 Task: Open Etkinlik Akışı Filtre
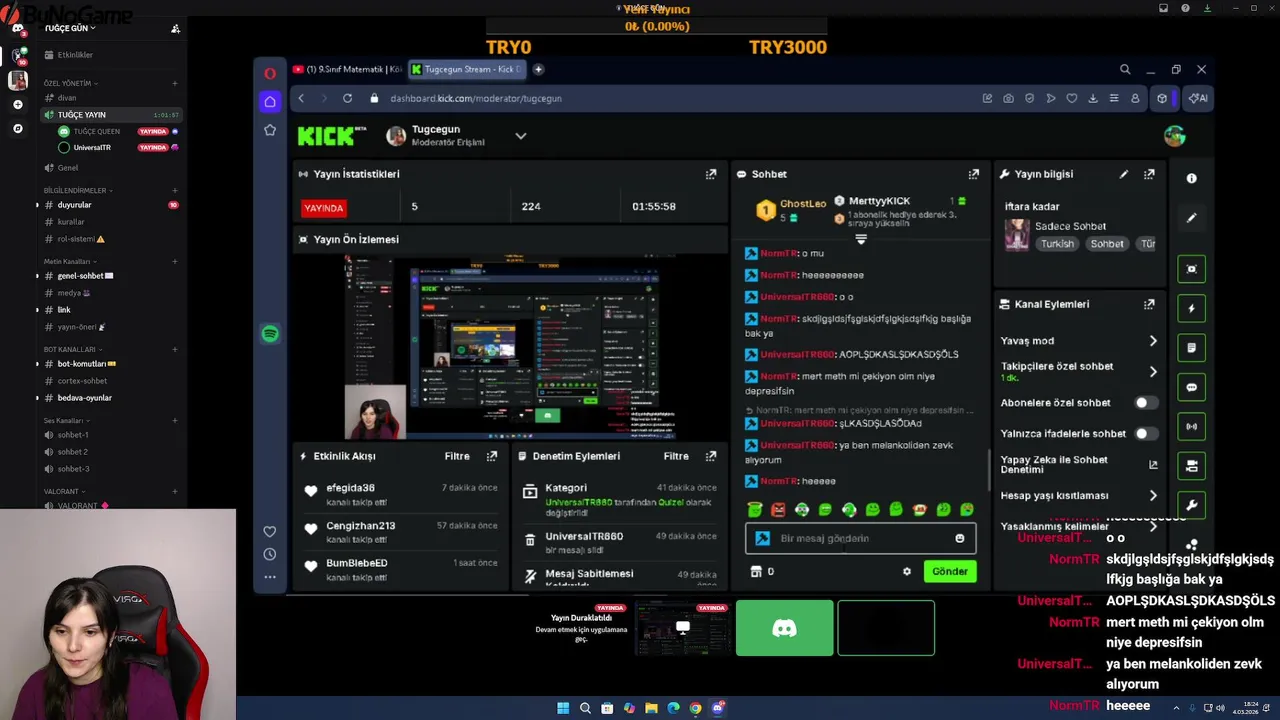point(457,456)
